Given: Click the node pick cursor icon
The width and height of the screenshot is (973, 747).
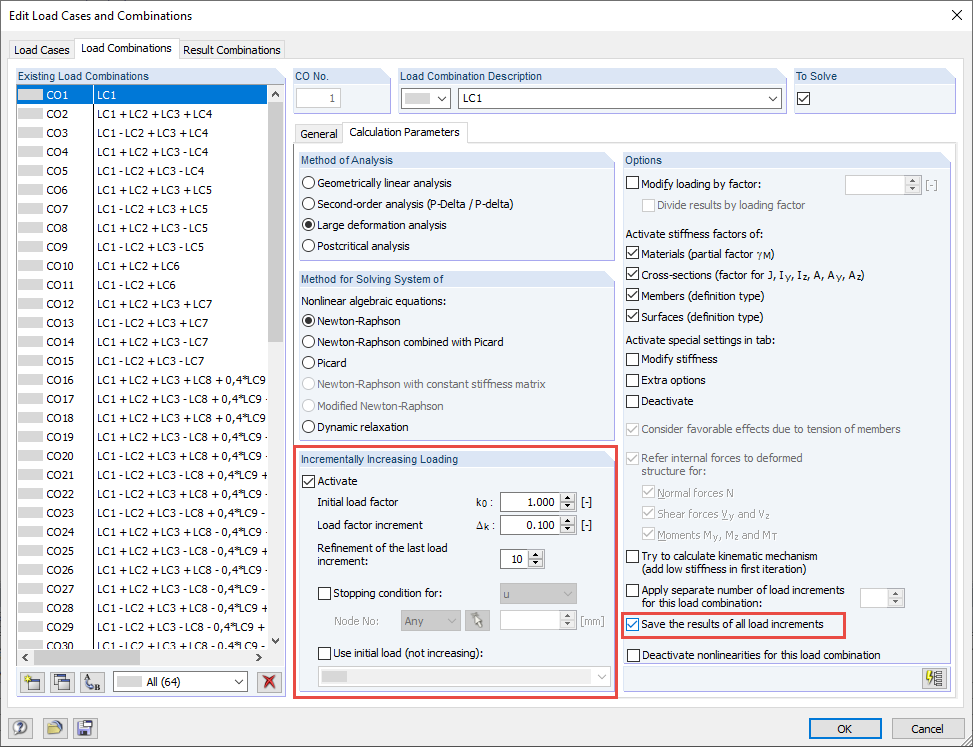Looking at the screenshot, I should click(x=478, y=620).
